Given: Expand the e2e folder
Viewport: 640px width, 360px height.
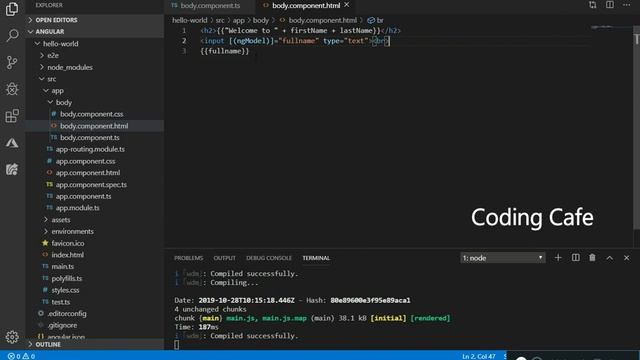Looking at the screenshot, I should (95, 56).
